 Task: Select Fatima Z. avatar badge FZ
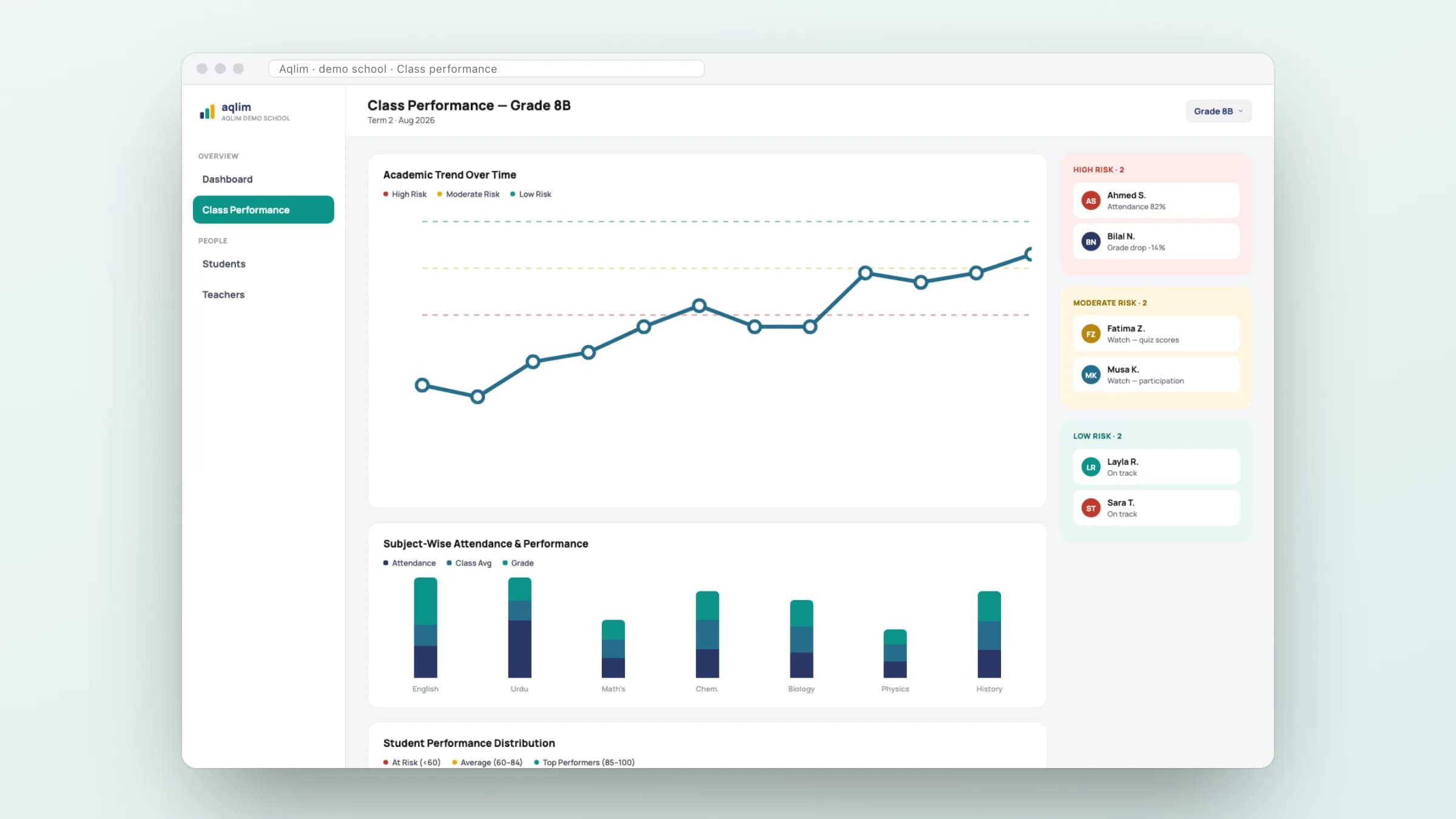(1091, 334)
